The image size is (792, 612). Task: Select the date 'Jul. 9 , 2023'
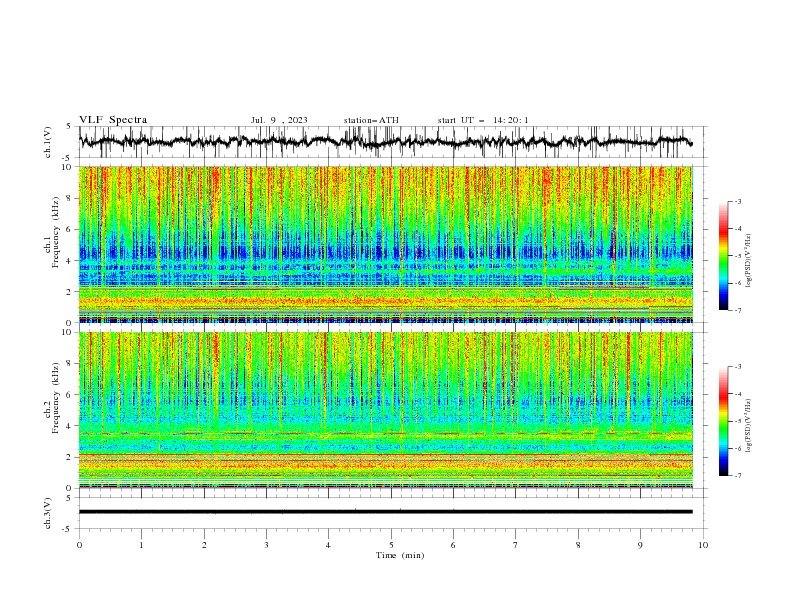click(x=279, y=120)
